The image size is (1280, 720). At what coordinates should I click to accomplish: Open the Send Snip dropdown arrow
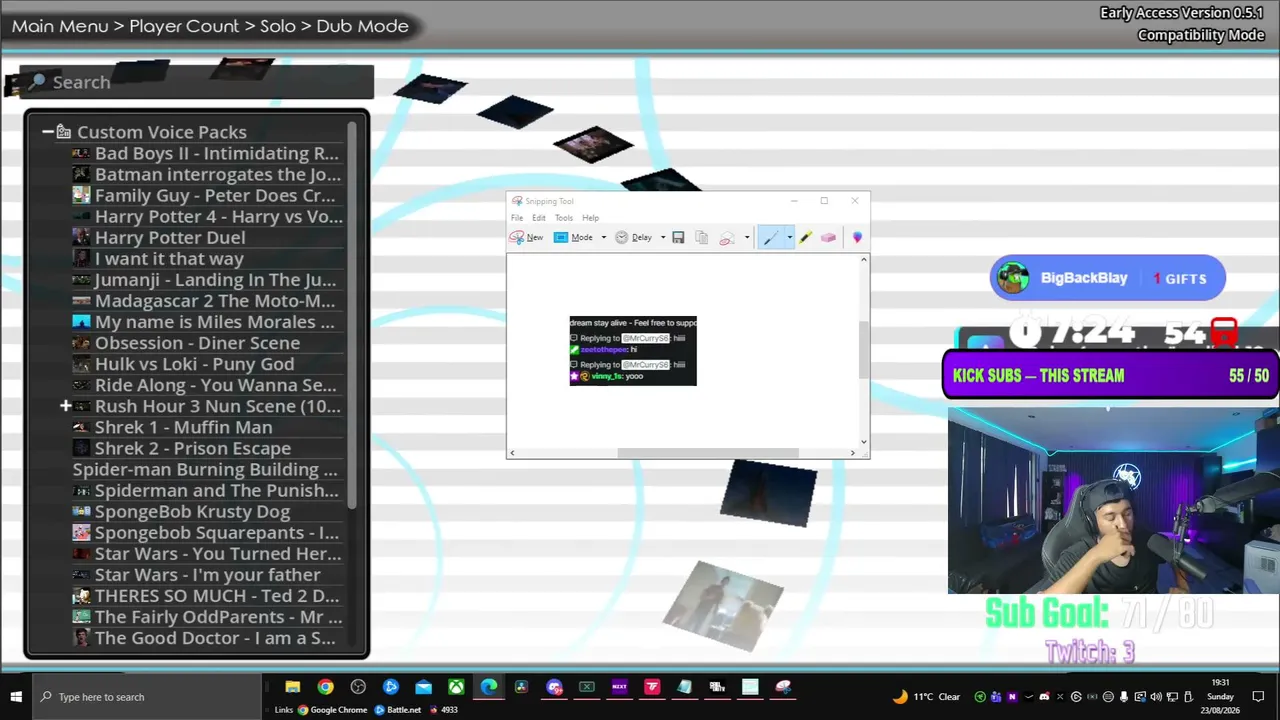coord(746,238)
